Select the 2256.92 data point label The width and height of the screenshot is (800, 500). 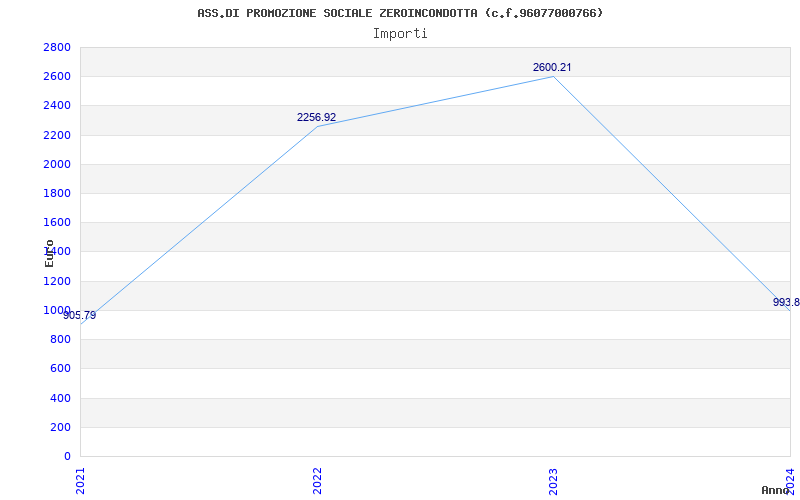pyautogui.click(x=316, y=117)
